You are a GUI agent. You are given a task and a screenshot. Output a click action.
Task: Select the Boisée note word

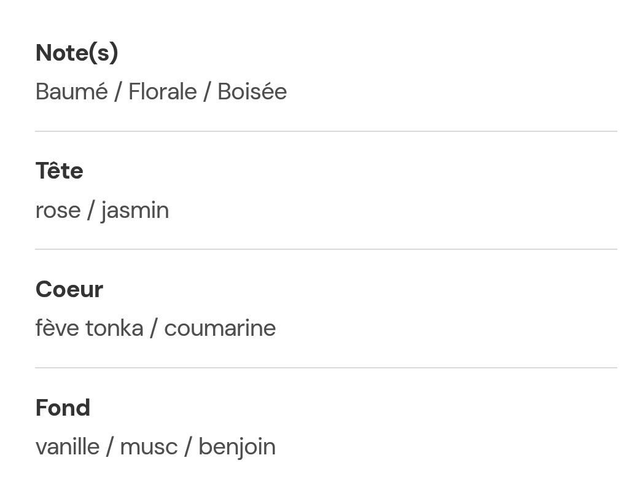point(252,92)
